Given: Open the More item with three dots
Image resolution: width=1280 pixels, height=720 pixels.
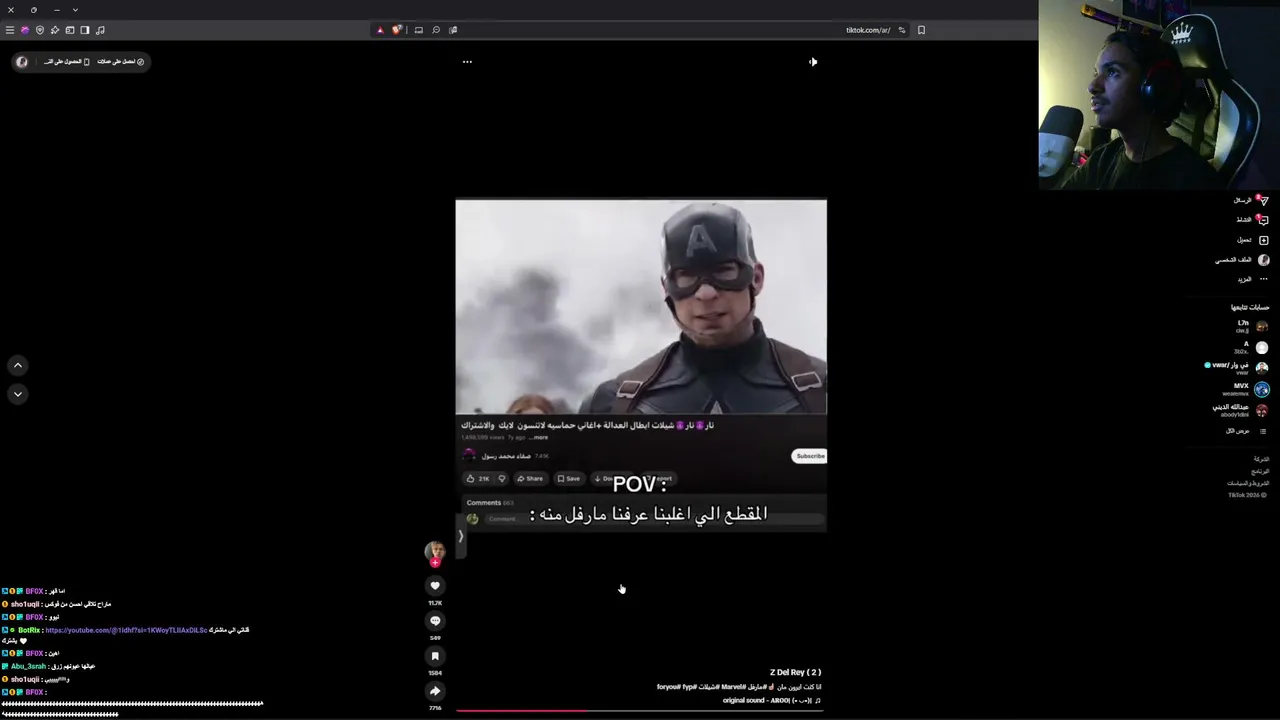Looking at the screenshot, I should (1254, 279).
